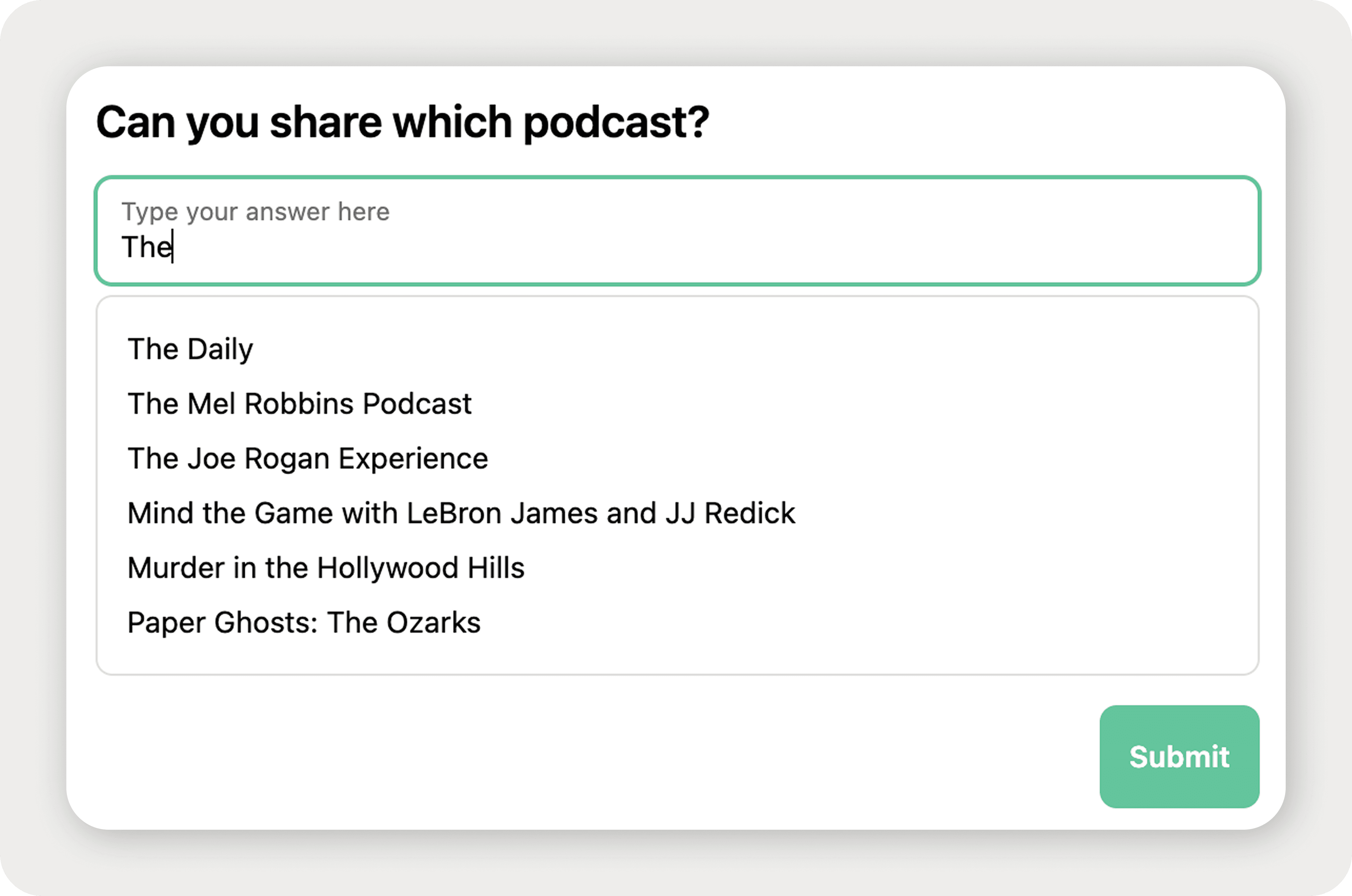Choose "Murder in the Hollywood Hills" suggestion
This screenshot has height=896, width=1352.
(x=326, y=568)
